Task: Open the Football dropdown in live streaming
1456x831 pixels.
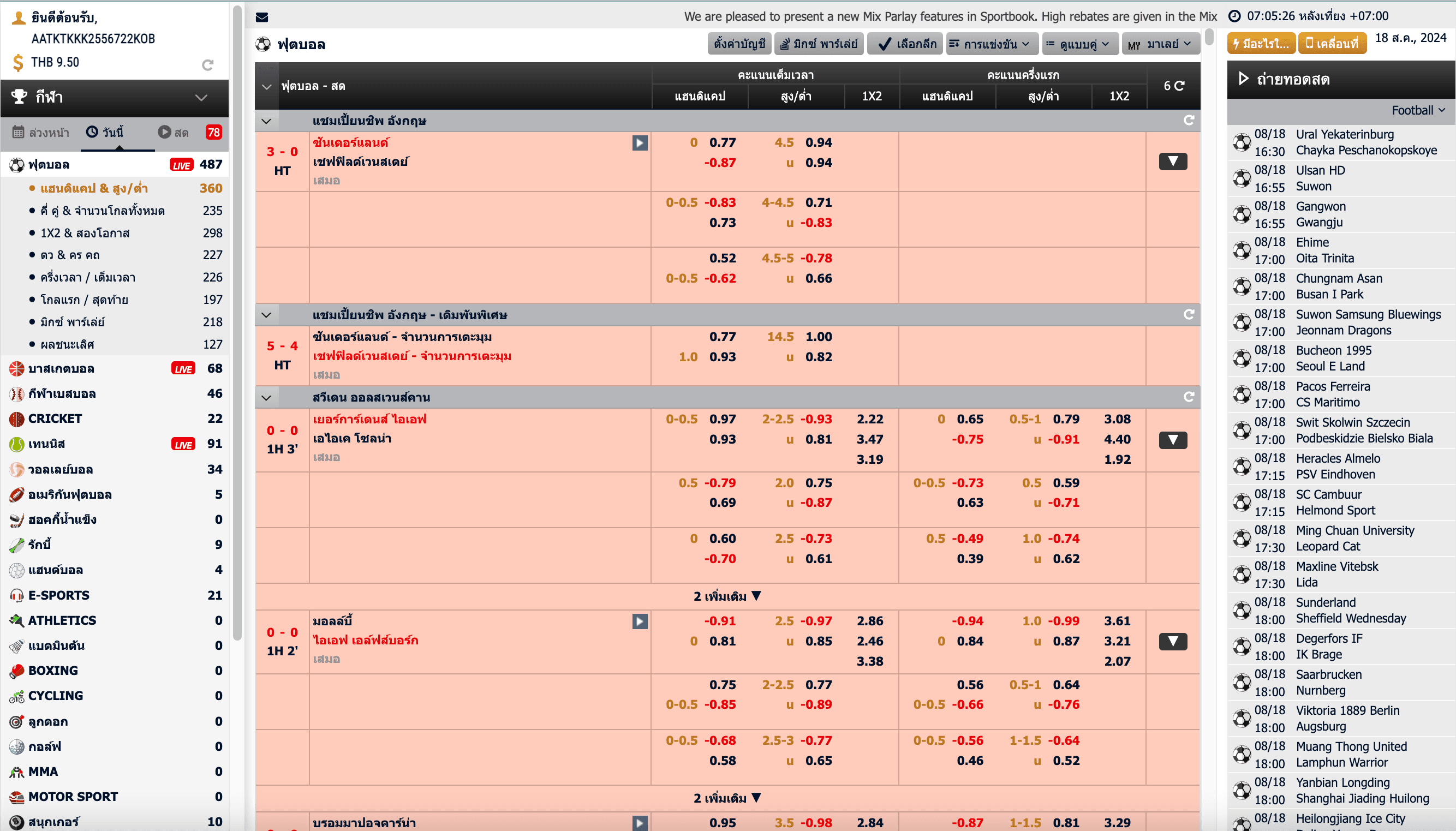Action: point(1418,110)
